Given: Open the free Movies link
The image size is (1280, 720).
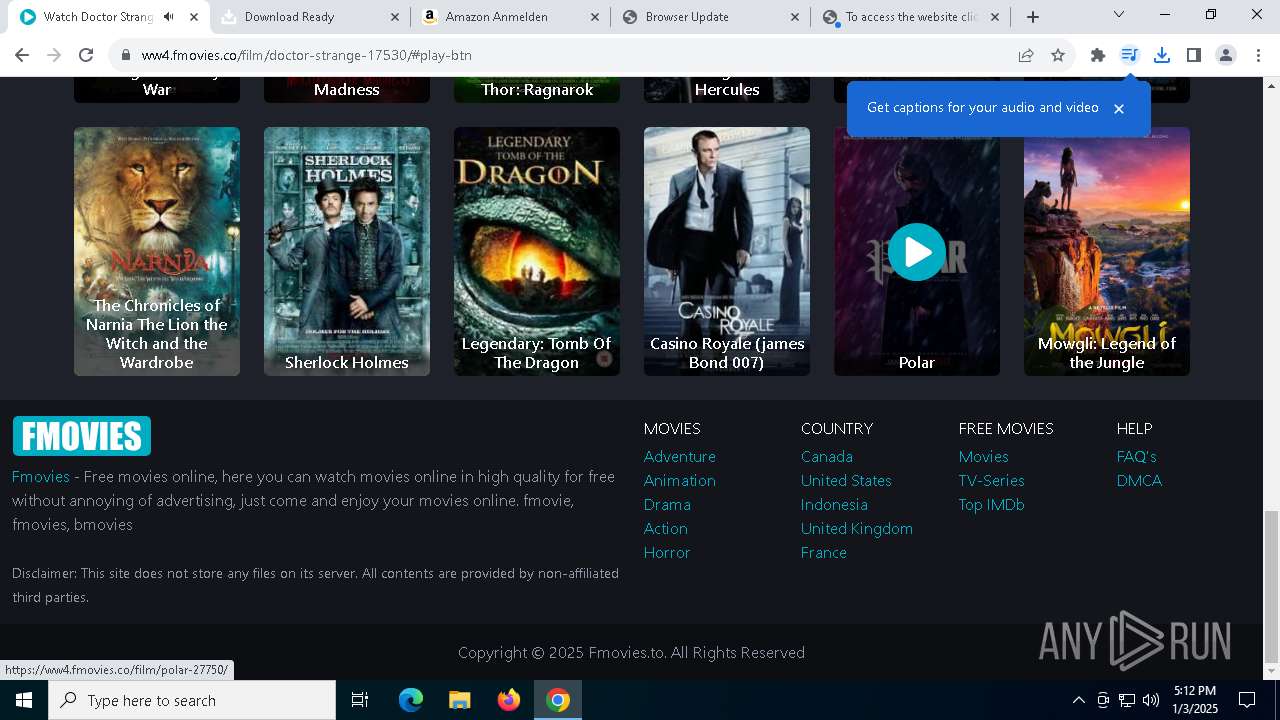Looking at the screenshot, I should 984,457.
